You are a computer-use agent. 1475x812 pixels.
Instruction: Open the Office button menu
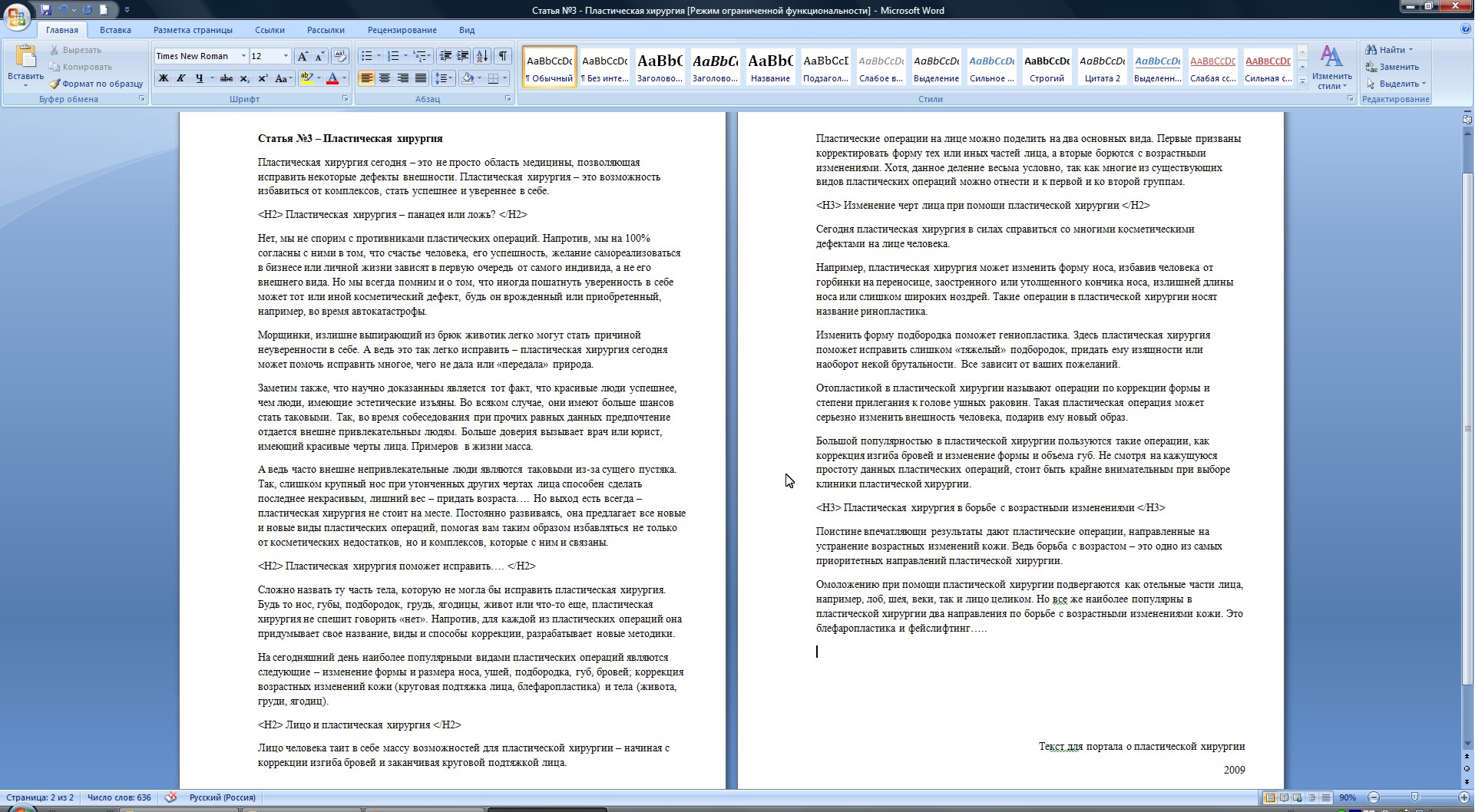click(x=16, y=15)
